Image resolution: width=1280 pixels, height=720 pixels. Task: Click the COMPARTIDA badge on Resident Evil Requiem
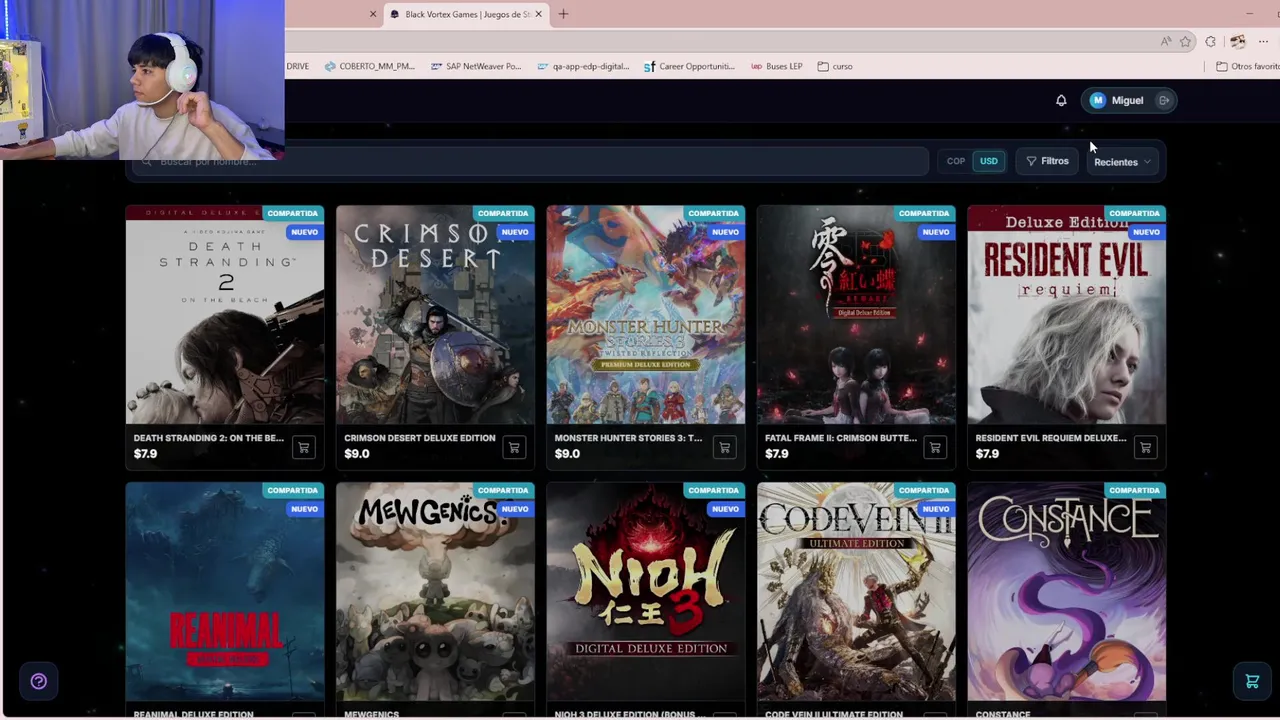tap(1134, 213)
